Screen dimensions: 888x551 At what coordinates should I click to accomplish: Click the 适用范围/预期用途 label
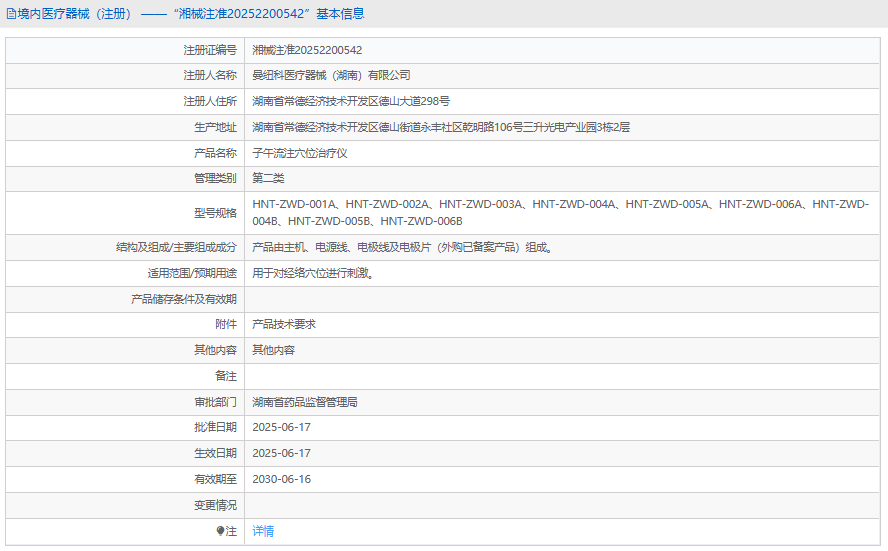(x=192, y=274)
